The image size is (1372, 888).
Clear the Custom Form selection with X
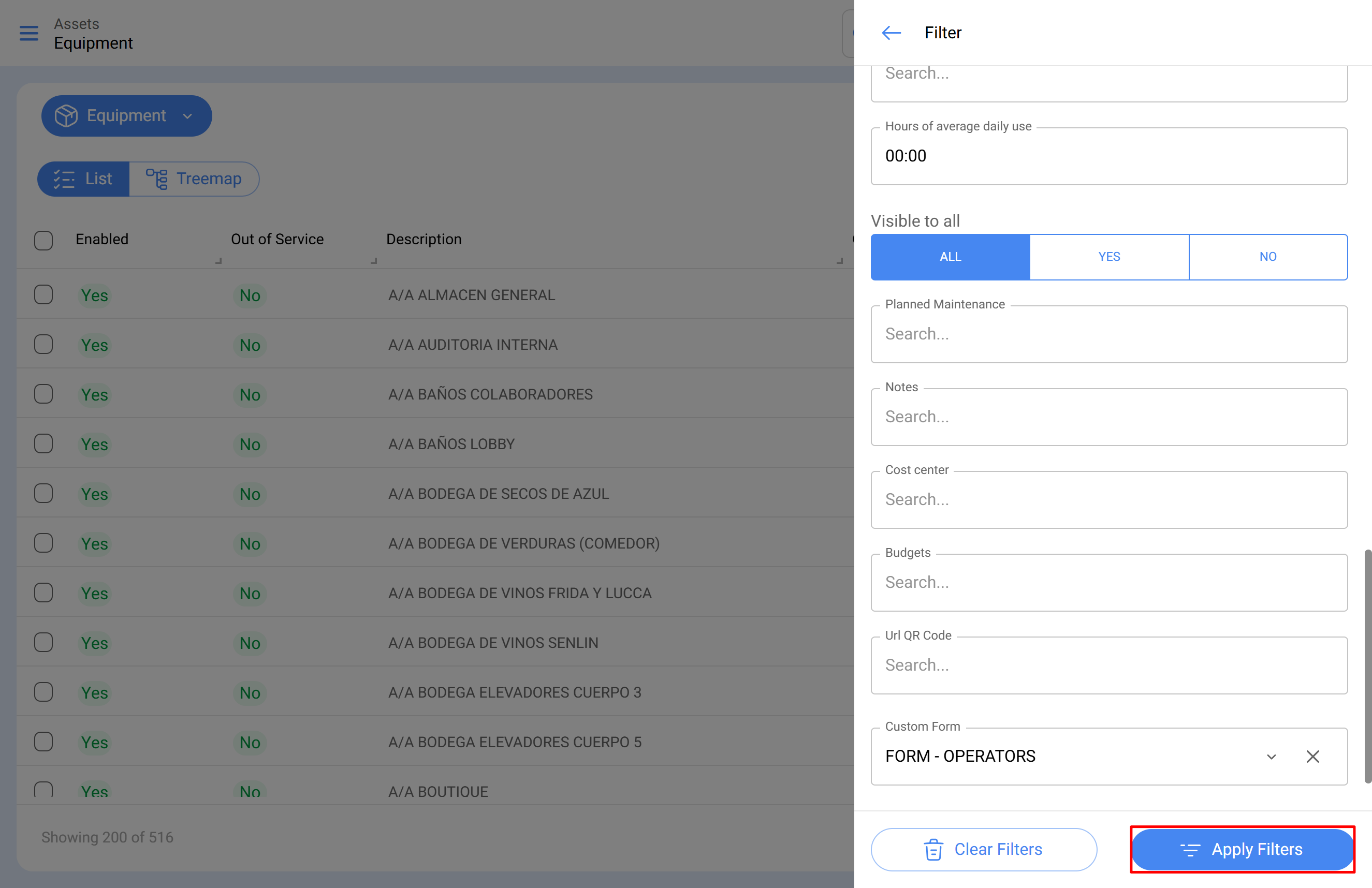click(1312, 756)
